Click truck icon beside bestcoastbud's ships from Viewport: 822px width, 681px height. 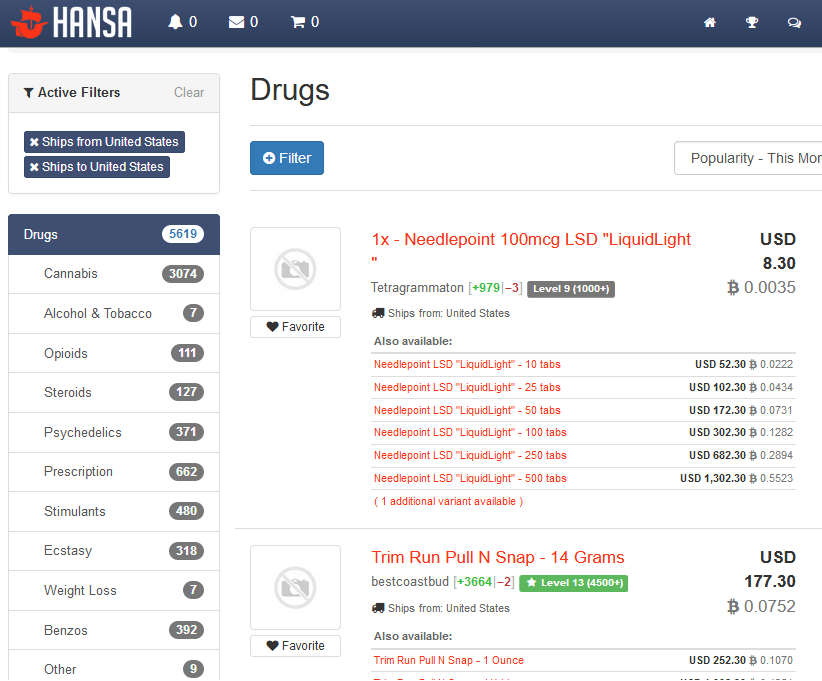coord(378,608)
